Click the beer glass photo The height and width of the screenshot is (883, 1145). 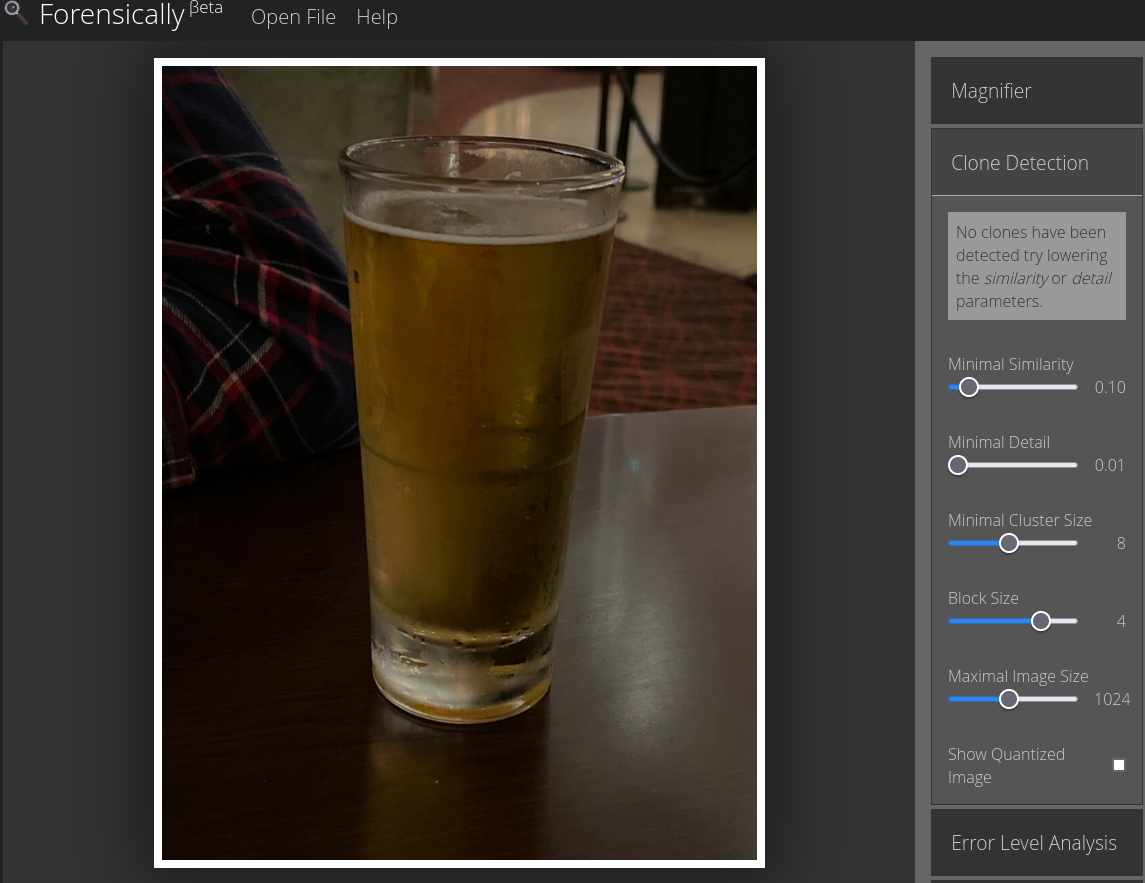[459, 463]
